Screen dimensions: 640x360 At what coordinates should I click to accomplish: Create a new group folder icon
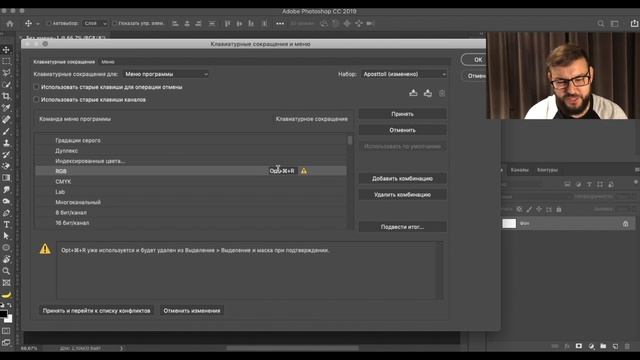pyautogui.click(x=603, y=346)
